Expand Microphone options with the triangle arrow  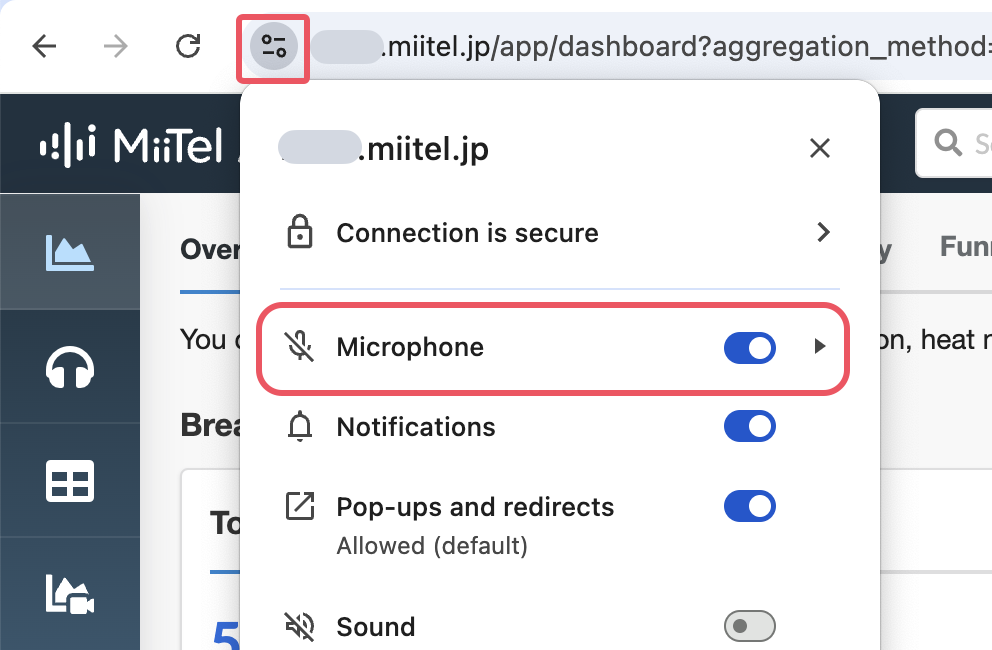(819, 346)
